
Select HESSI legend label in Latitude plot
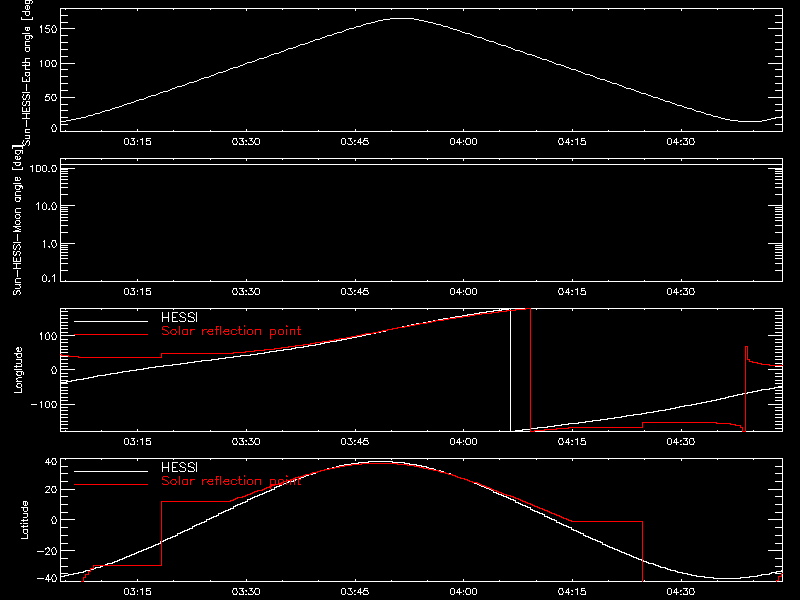(x=179, y=467)
